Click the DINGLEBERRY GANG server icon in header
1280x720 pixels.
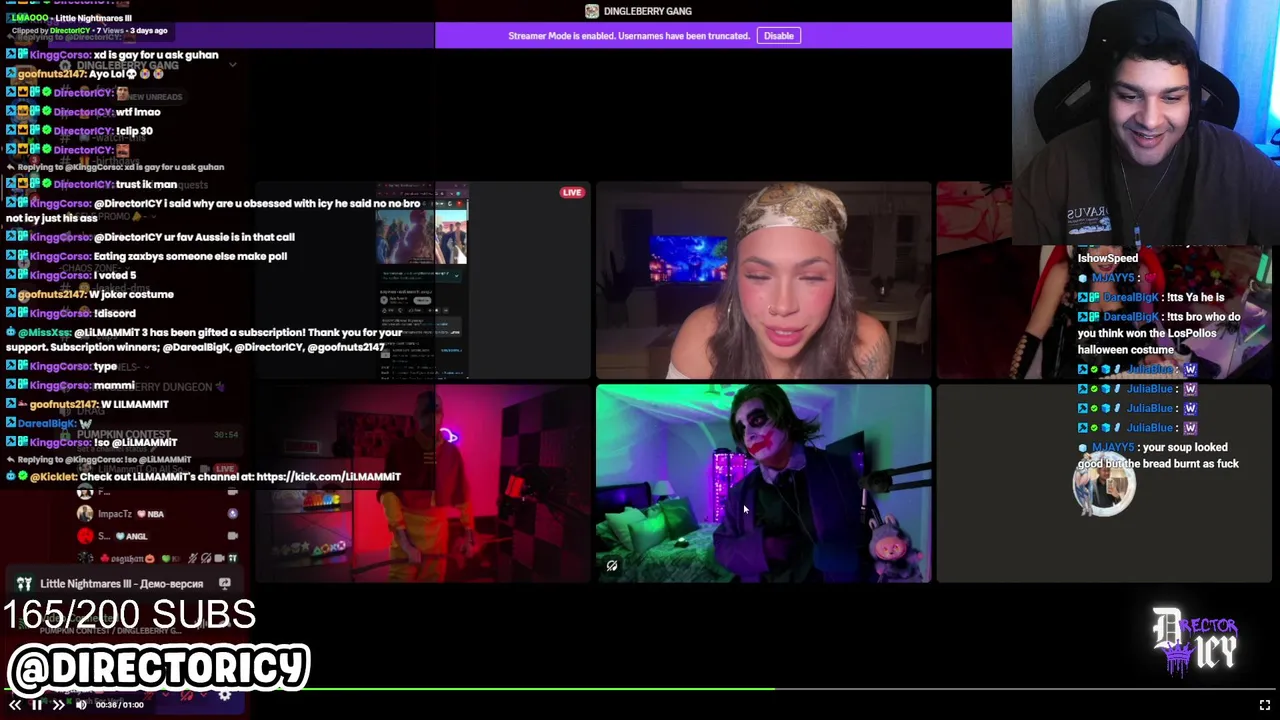592,11
